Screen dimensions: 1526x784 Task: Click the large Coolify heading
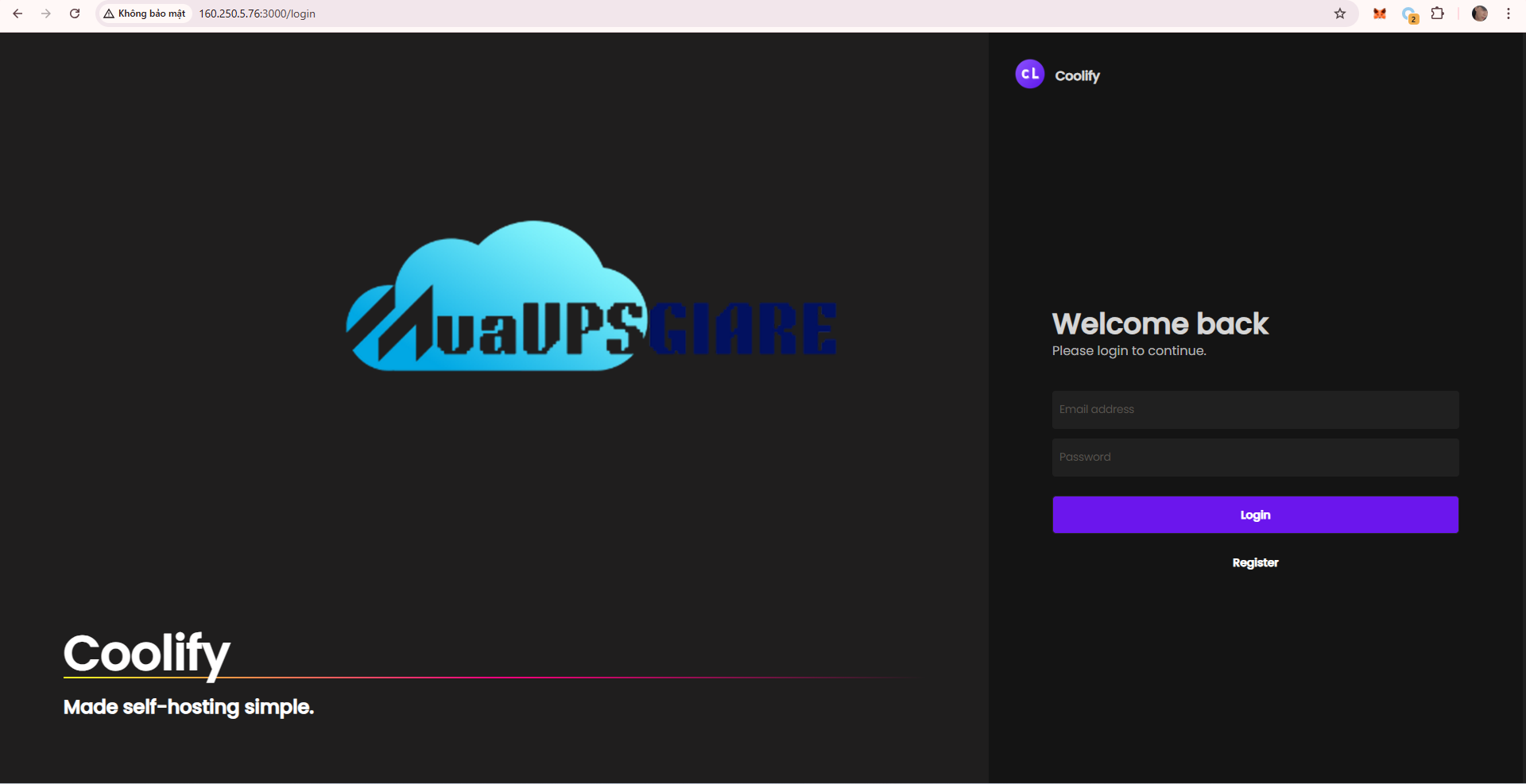[147, 653]
